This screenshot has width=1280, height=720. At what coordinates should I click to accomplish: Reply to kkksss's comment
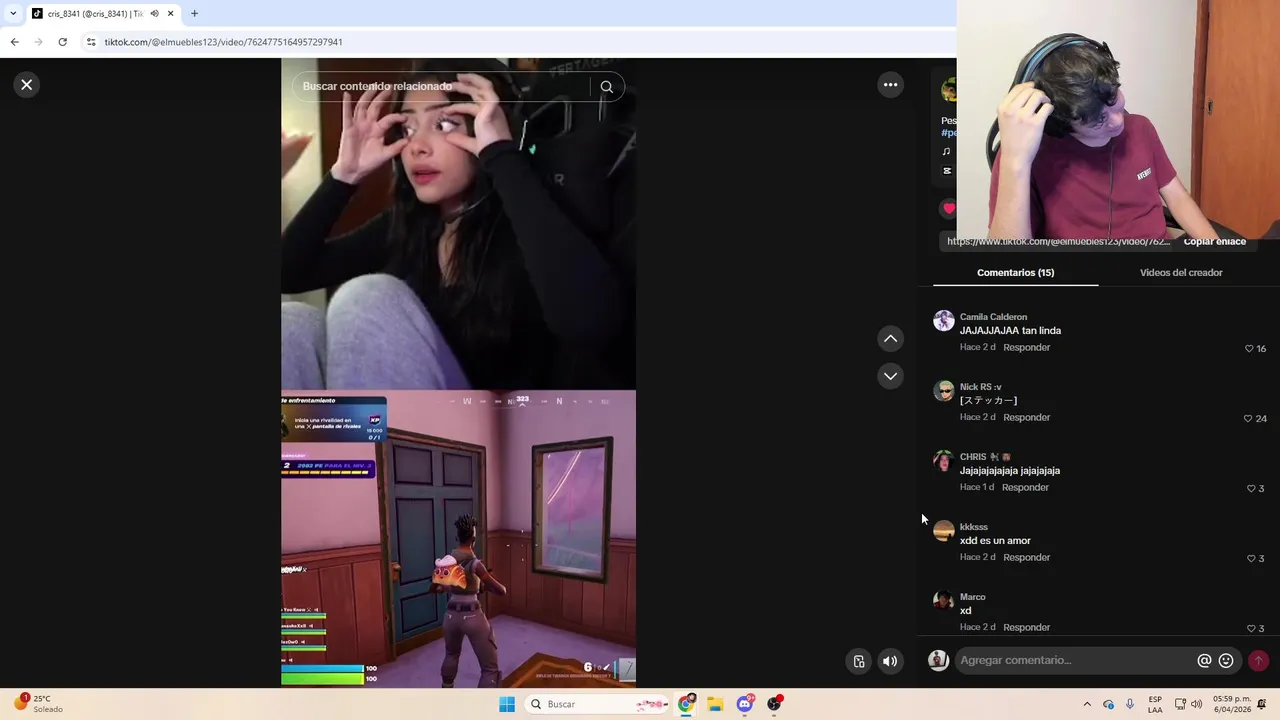pos(1026,558)
